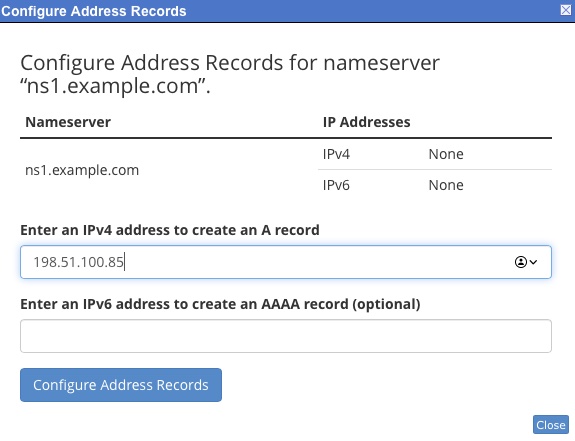Image resolution: width=575 pixels, height=441 pixels.
Task: Select the Nameserver column header
Action: 68,122
